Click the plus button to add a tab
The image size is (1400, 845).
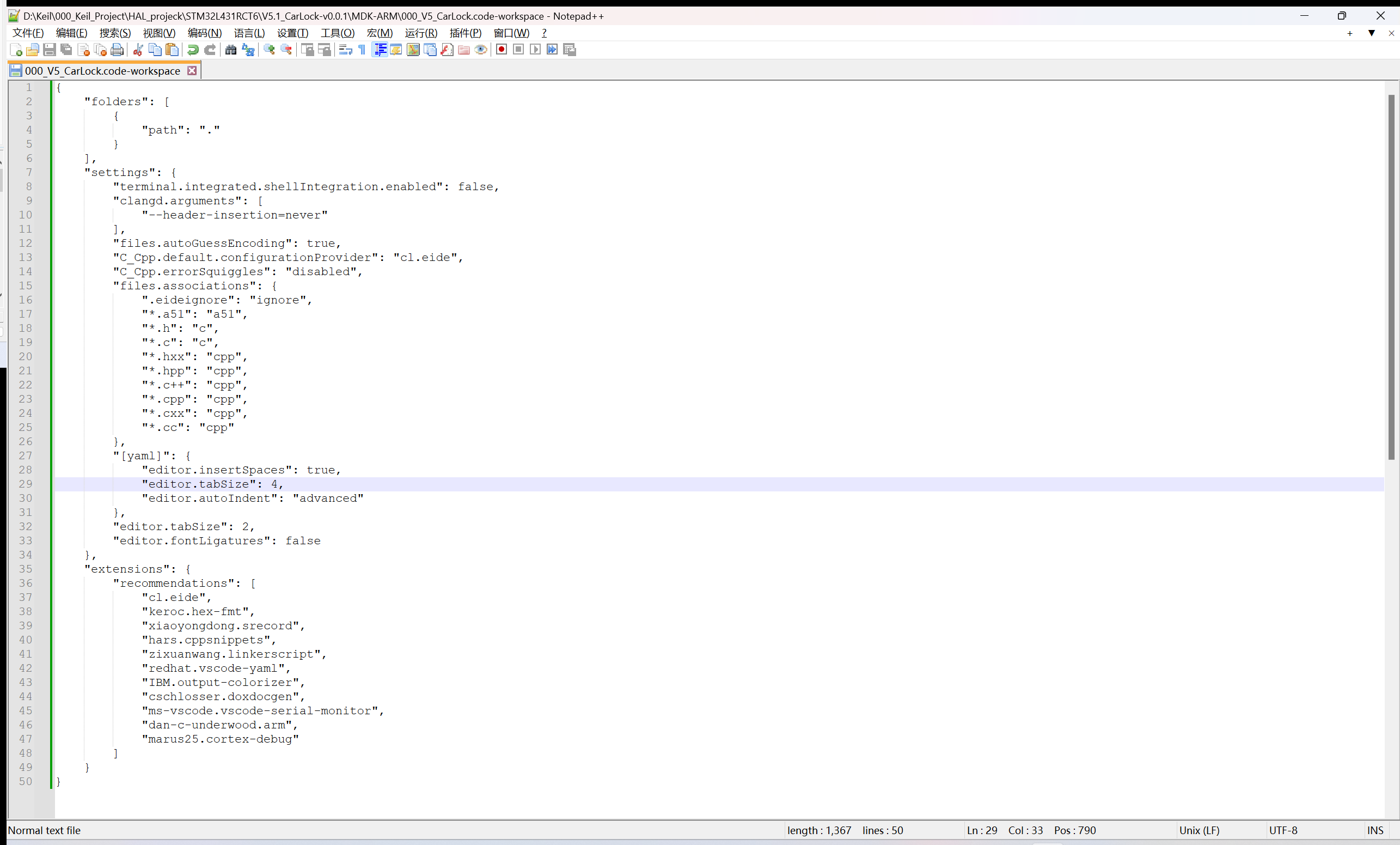(x=1350, y=34)
